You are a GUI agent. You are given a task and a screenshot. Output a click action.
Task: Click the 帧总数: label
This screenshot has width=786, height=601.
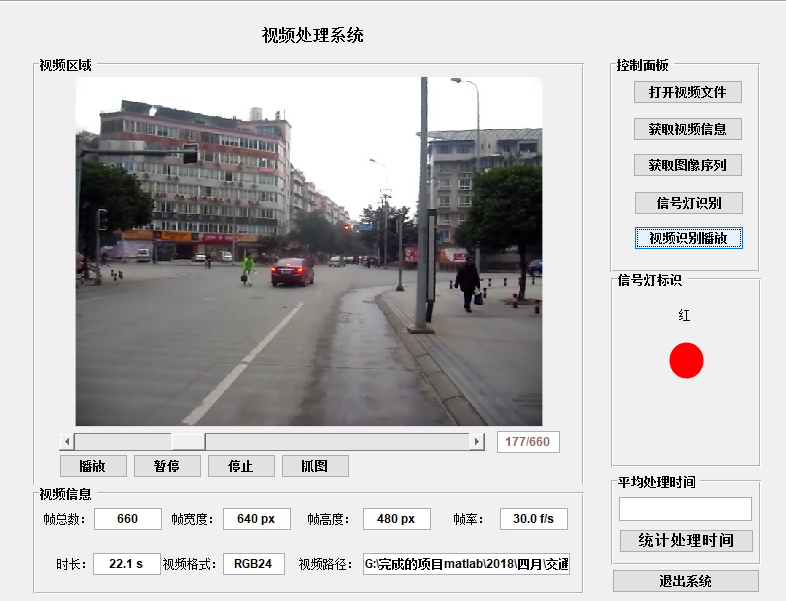(64, 519)
